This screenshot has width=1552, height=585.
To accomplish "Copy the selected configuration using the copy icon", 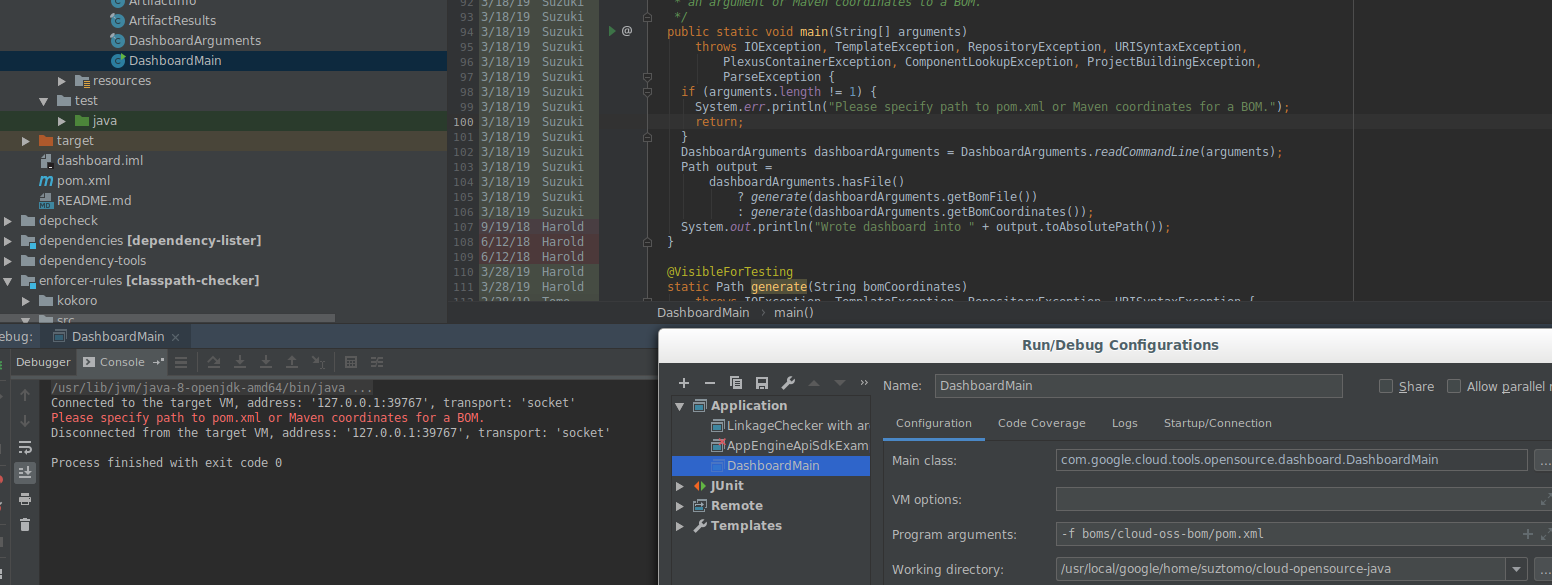I will [736, 383].
